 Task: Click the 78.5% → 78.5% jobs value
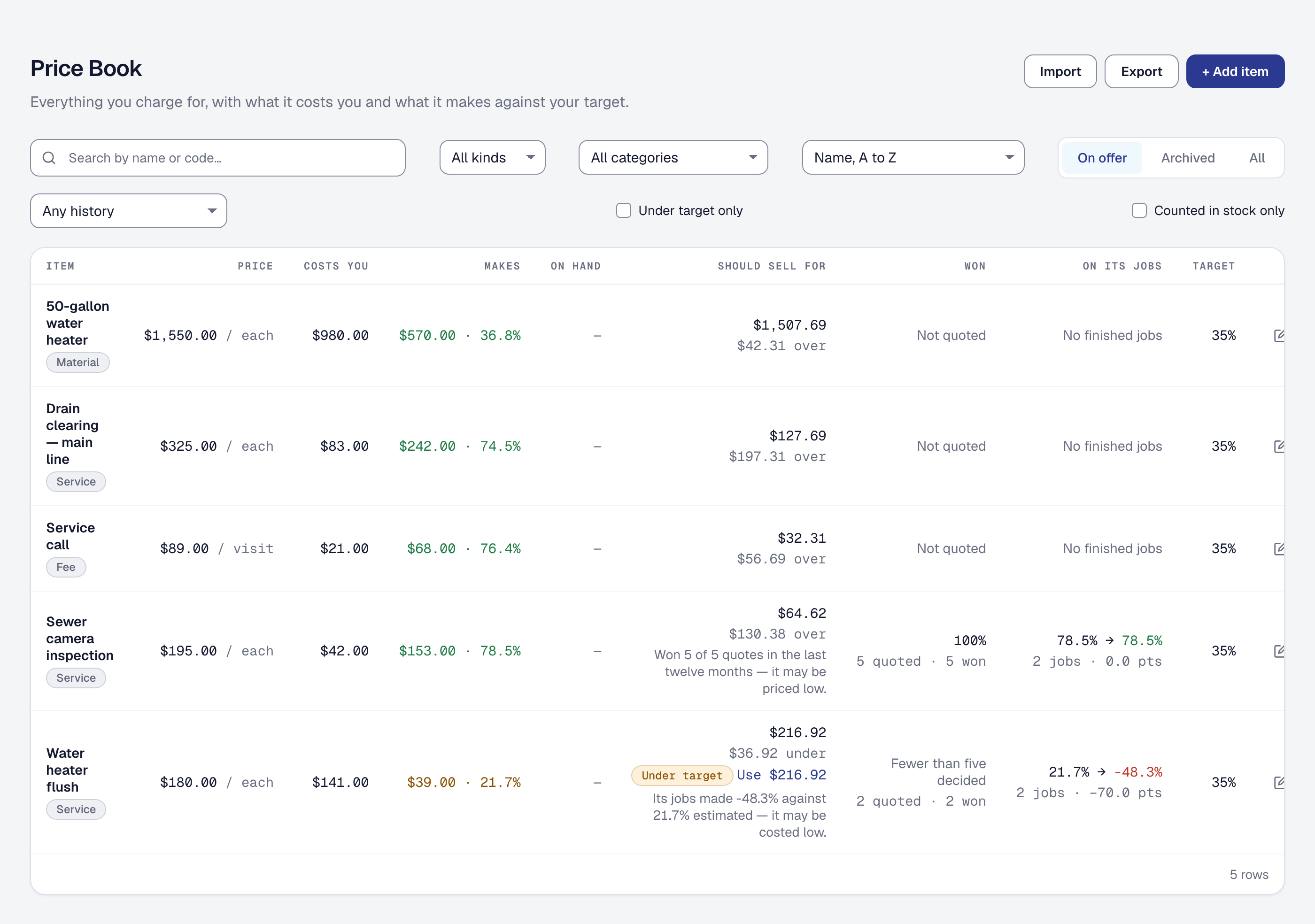tap(1109, 640)
